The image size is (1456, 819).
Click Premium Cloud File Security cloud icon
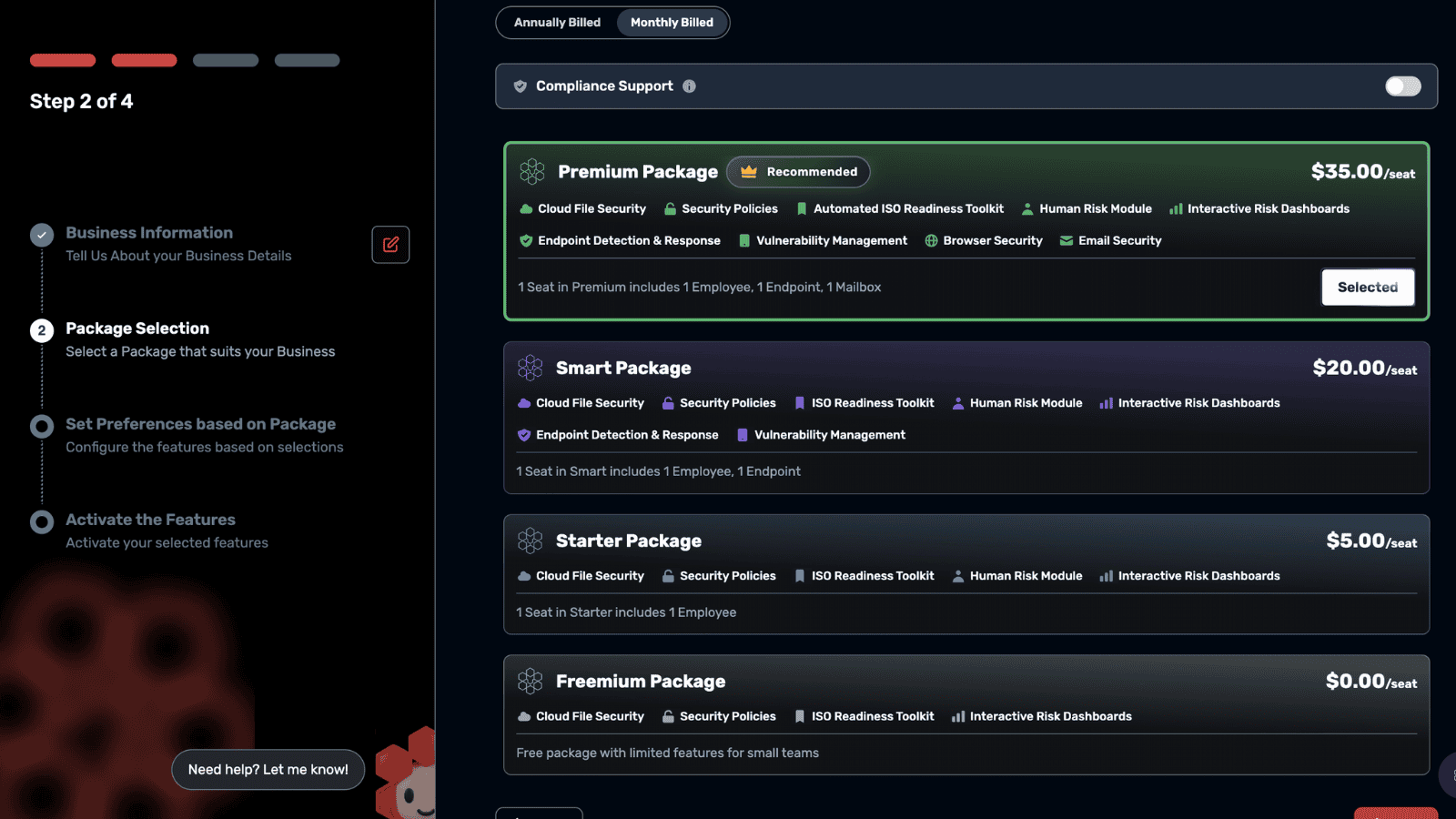(526, 208)
